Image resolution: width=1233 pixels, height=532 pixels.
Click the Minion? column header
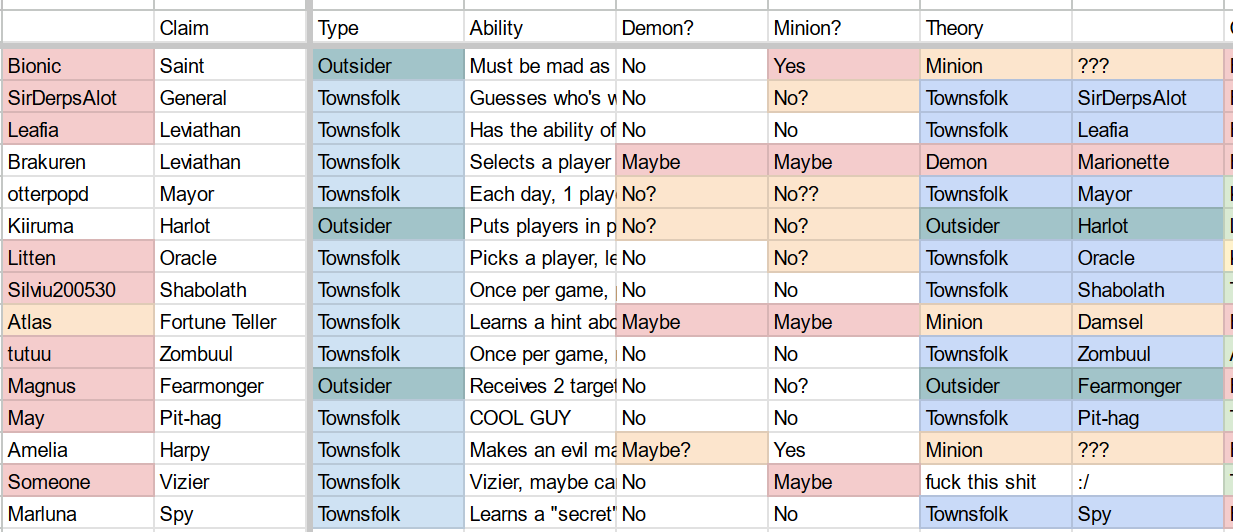pos(844,28)
